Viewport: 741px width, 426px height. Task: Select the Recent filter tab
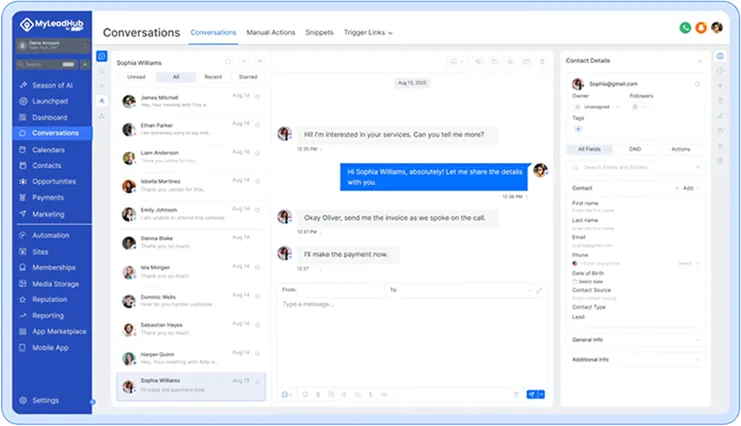point(213,77)
